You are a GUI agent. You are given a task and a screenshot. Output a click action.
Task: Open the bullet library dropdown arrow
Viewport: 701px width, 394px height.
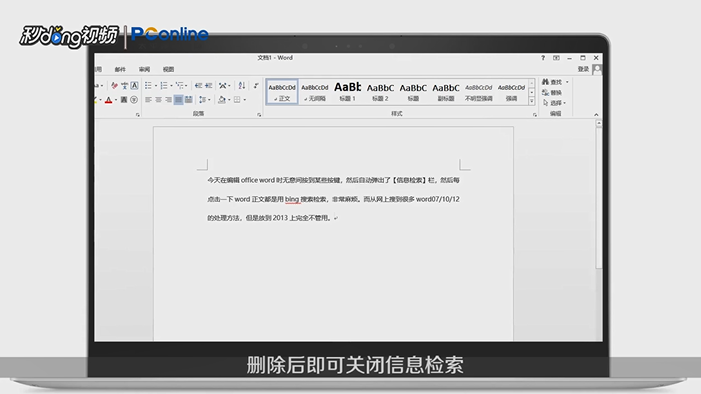(x=155, y=85)
